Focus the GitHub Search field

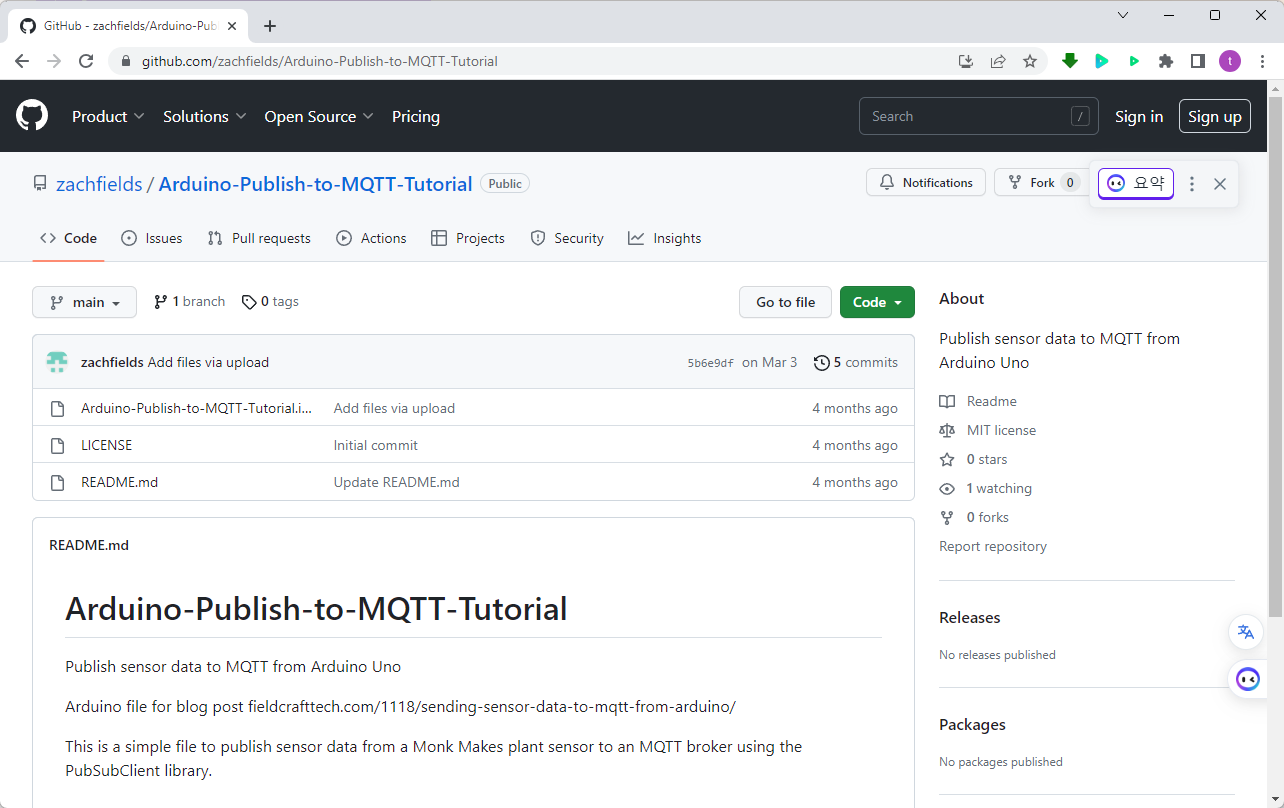[978, 116]
